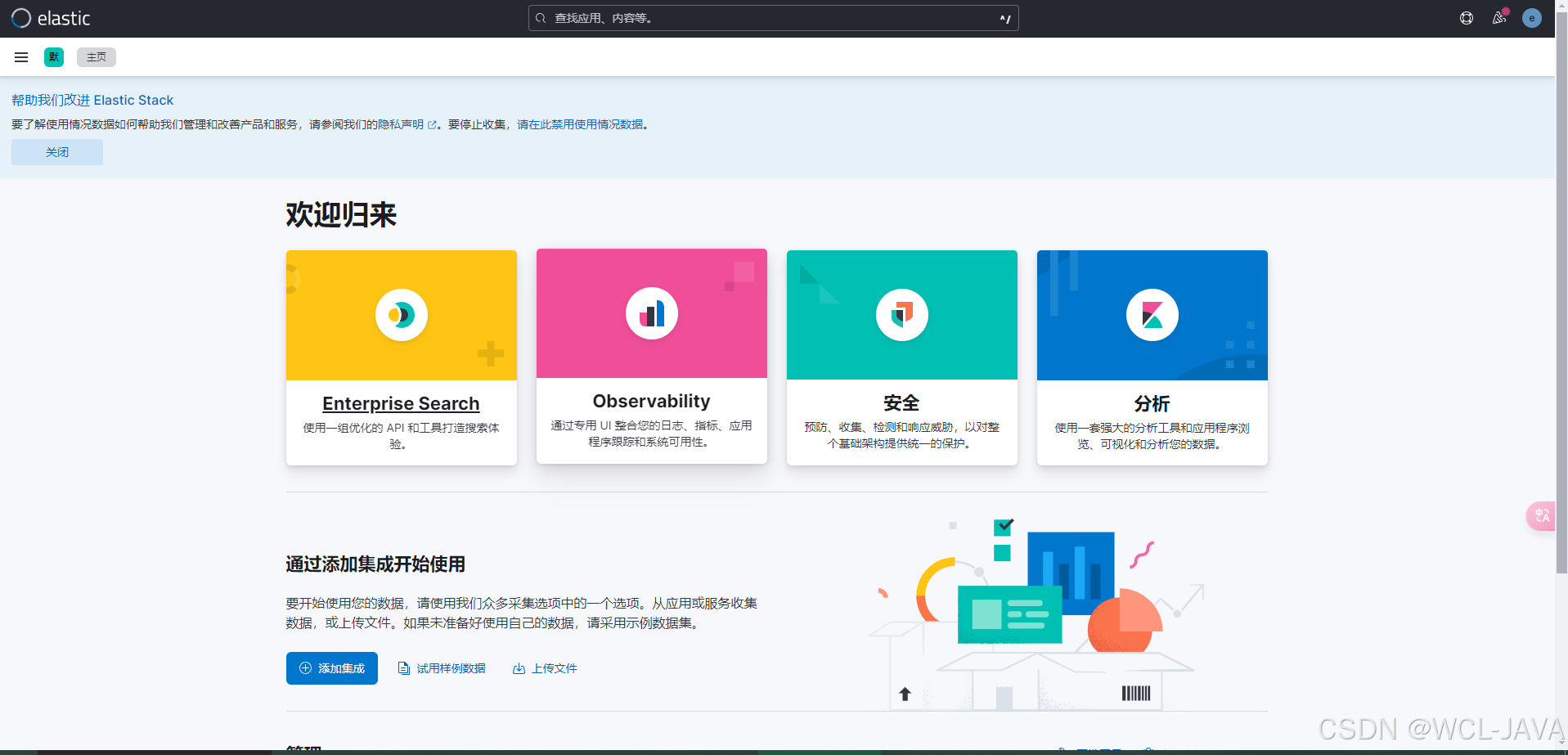Click the Kibana 分析 logo icon

click(x=1152, y=315)
